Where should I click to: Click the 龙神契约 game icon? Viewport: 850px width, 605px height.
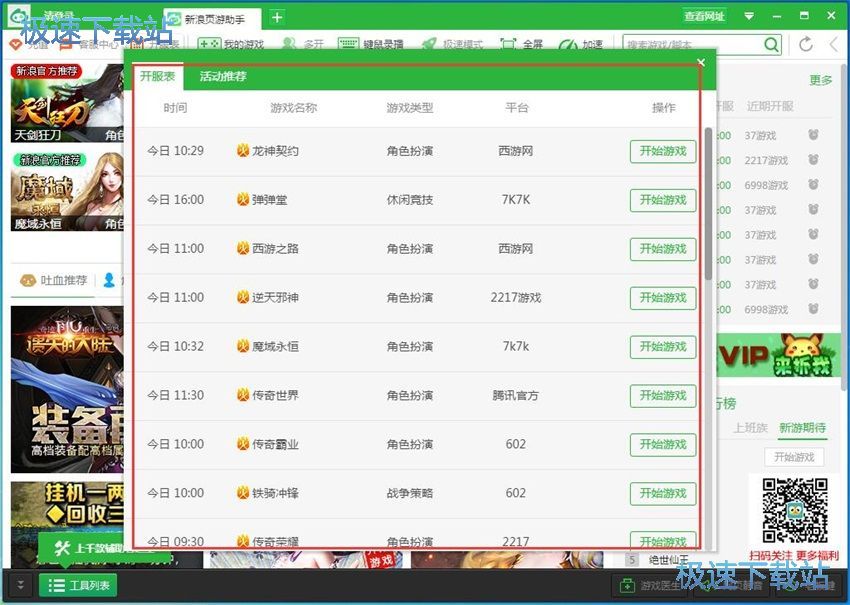(243, 150)
